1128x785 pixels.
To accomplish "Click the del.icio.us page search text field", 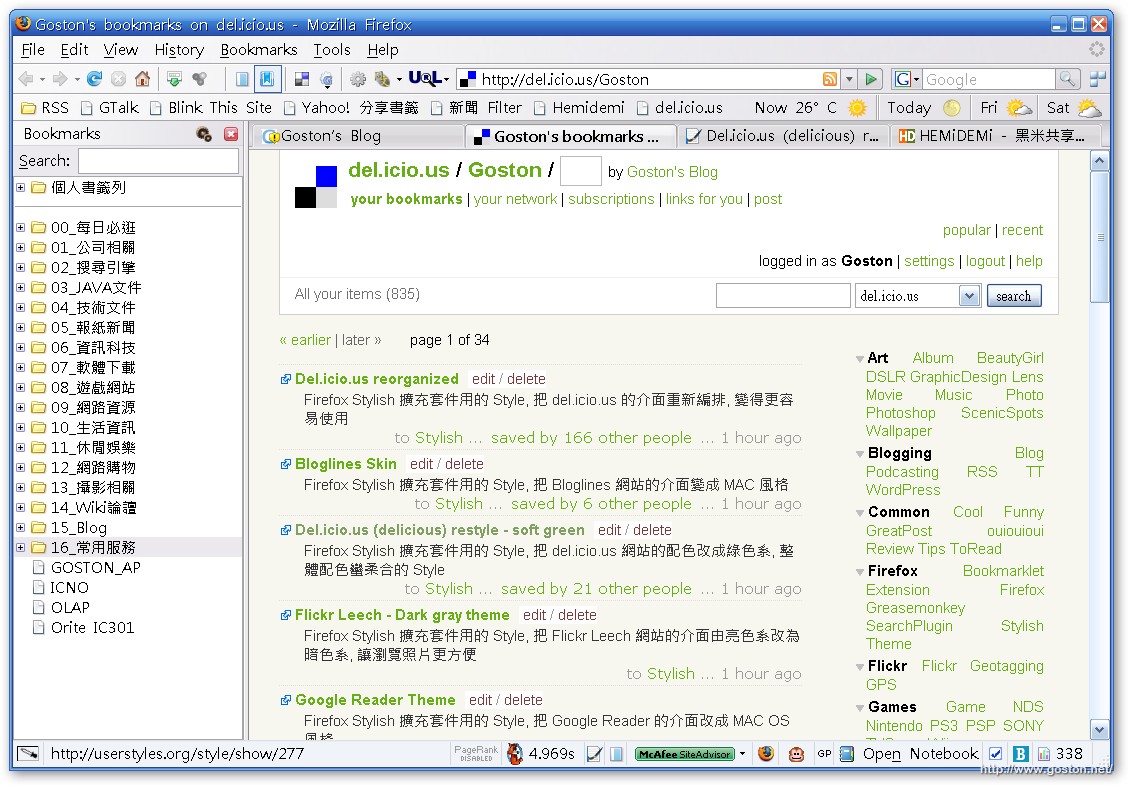I will click(x=783, y=296).
